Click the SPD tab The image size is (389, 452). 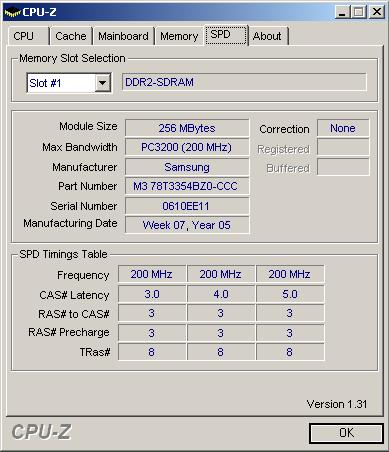coord(226,35)
